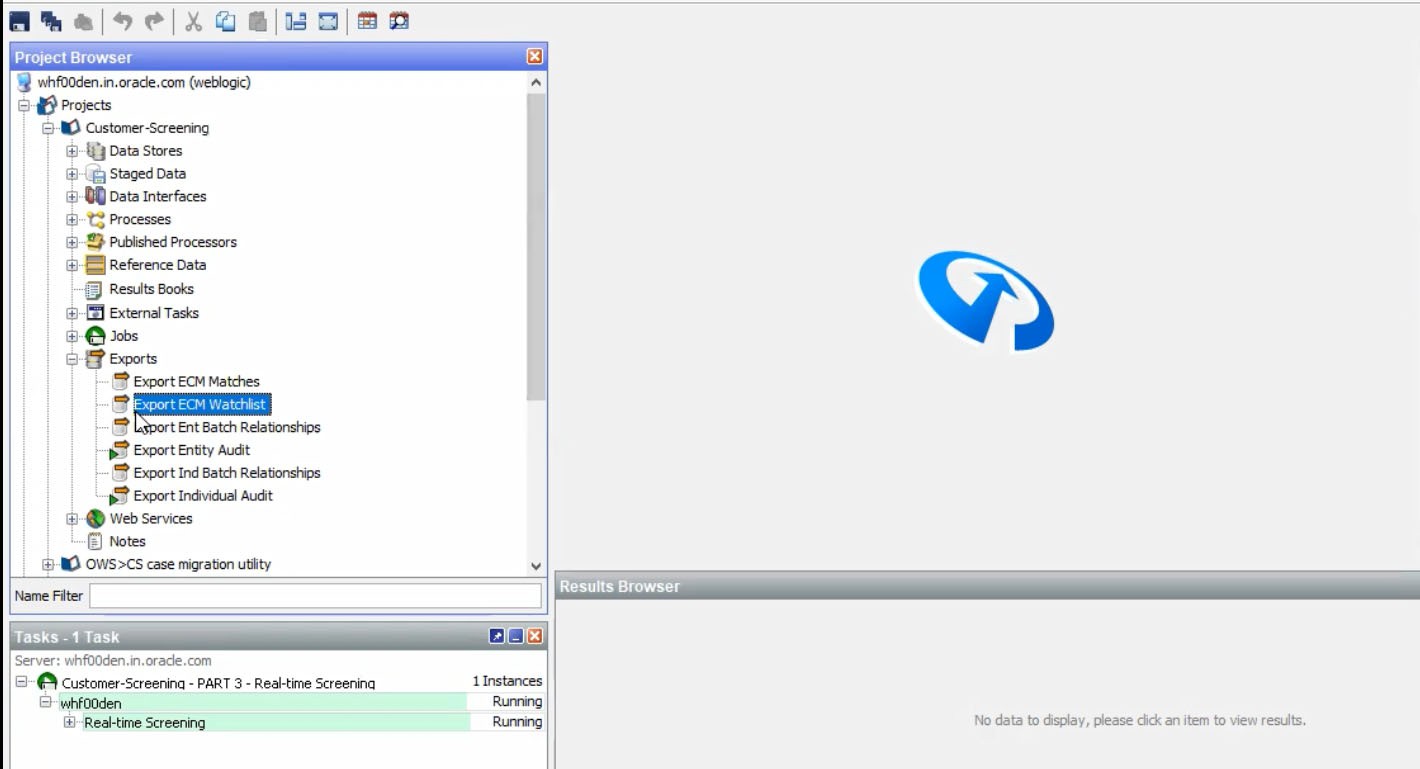This screenshot has width=1420, height=769.
Task: Select Export Ent Batch Relationships
Action: (x=227, y=427)
